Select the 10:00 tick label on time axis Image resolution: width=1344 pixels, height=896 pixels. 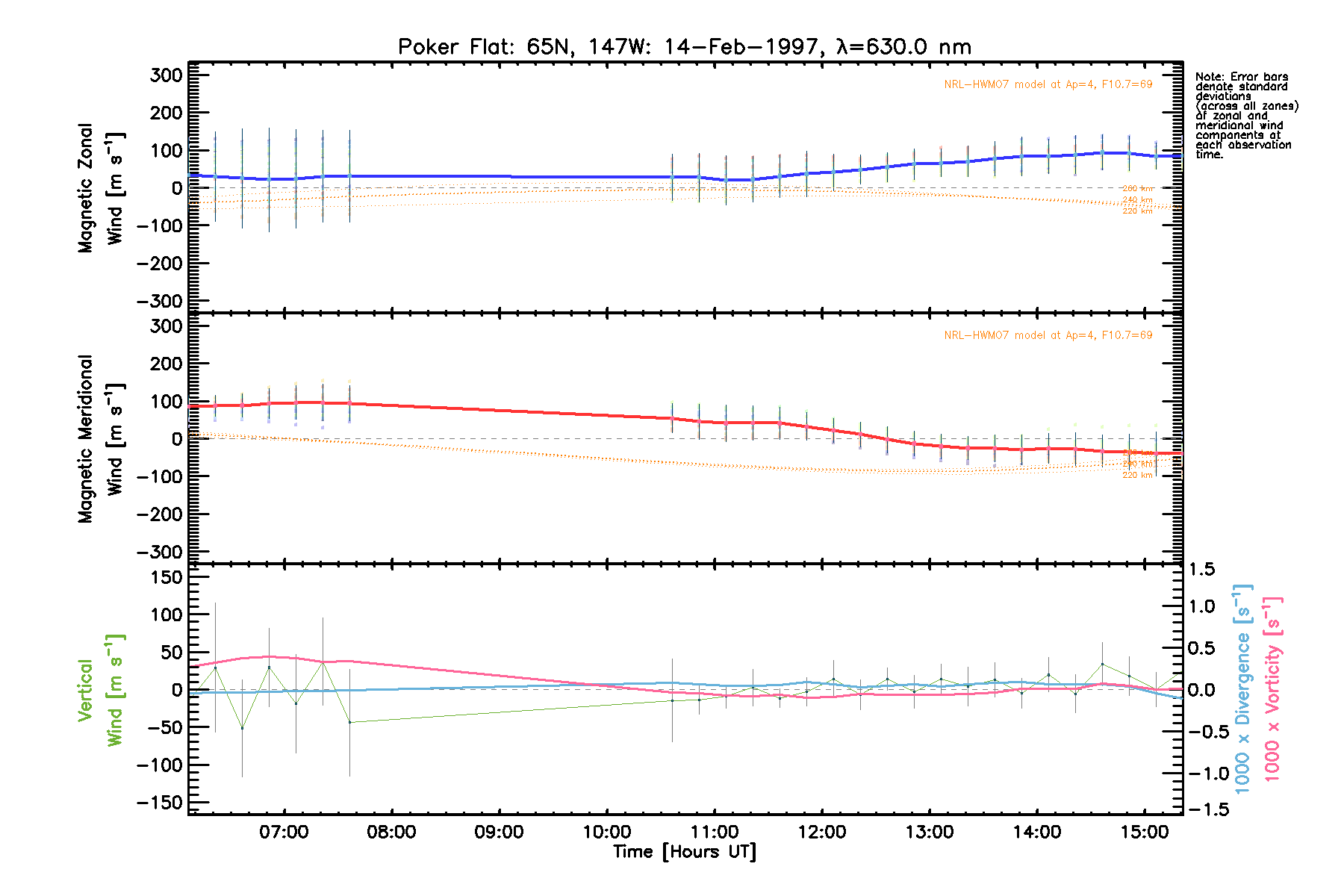tap(606, 833)
